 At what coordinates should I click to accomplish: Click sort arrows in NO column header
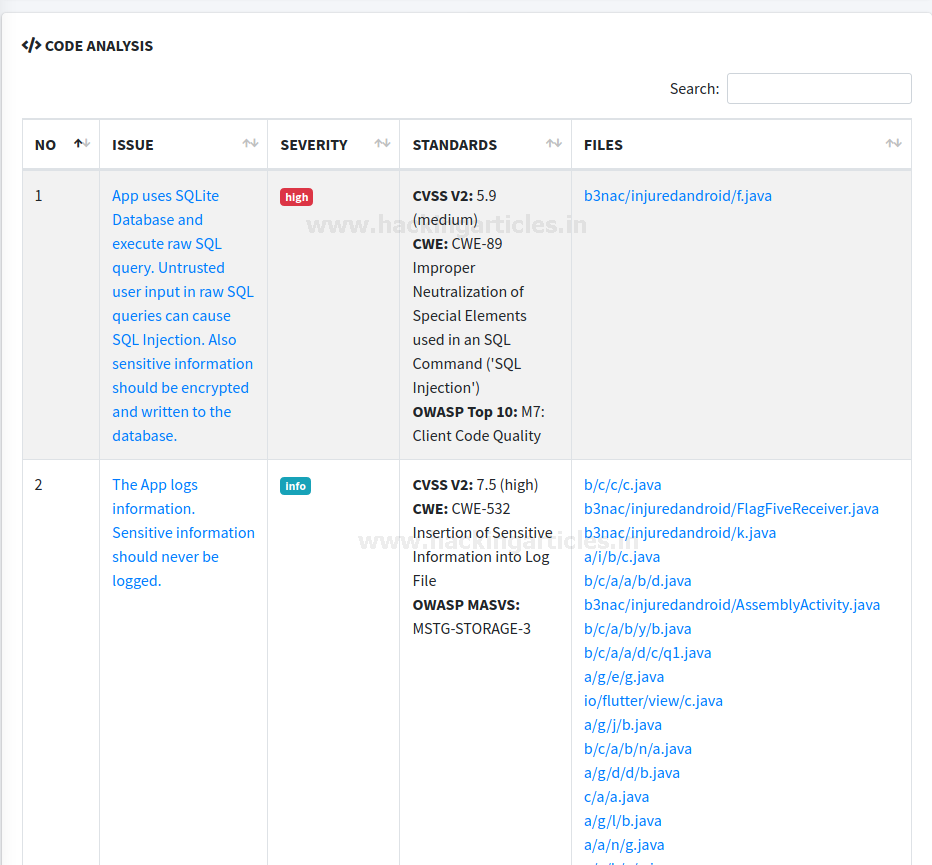pos(82,144)
